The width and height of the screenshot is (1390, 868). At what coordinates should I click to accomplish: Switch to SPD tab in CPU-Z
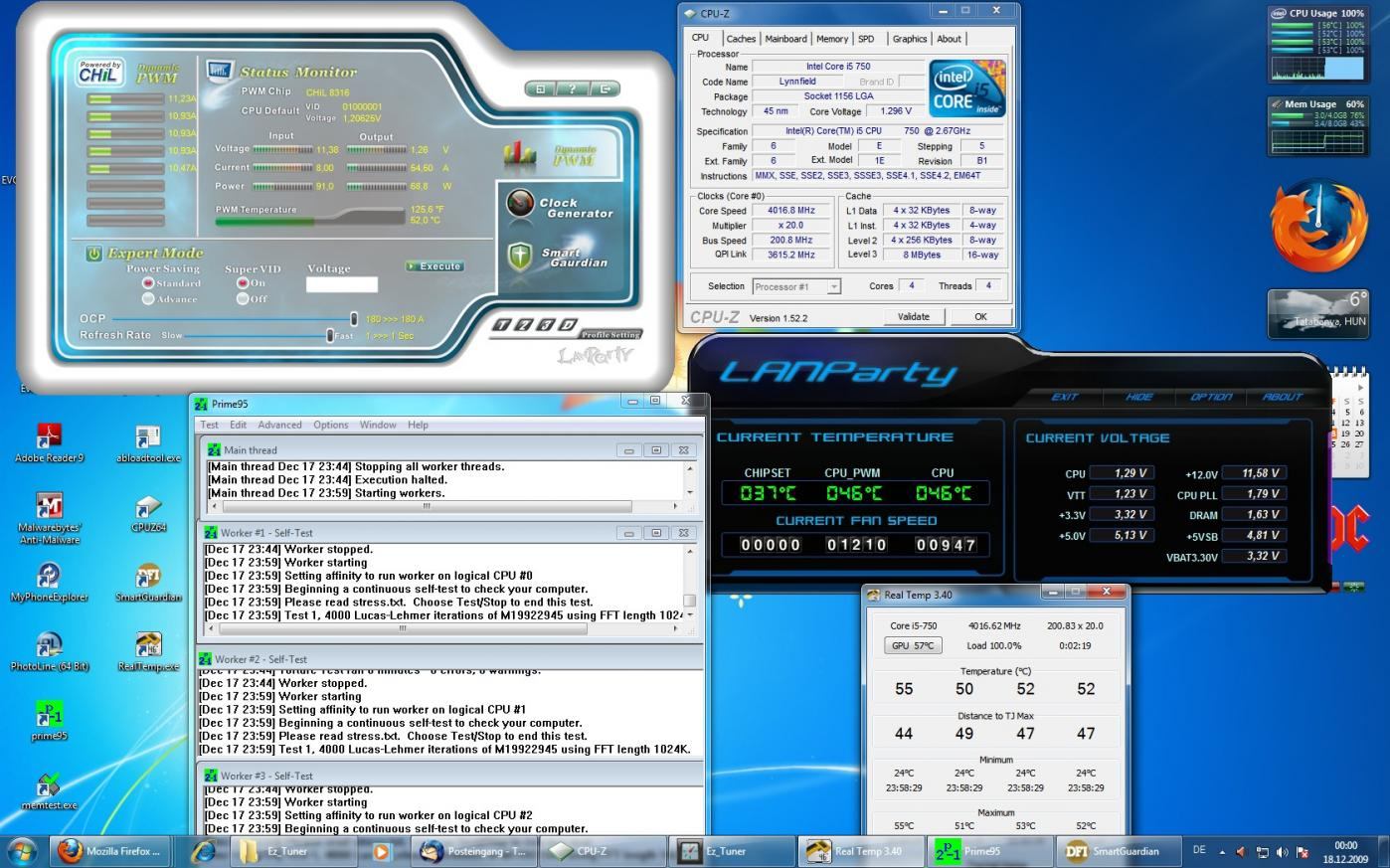(866, 39)
